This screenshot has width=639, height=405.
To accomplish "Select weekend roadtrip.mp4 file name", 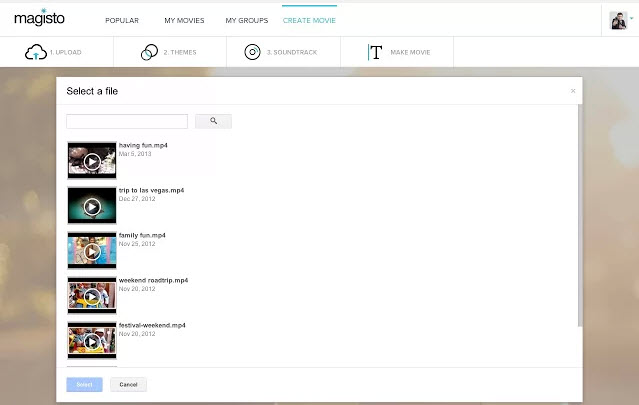I will click(153, 280).
